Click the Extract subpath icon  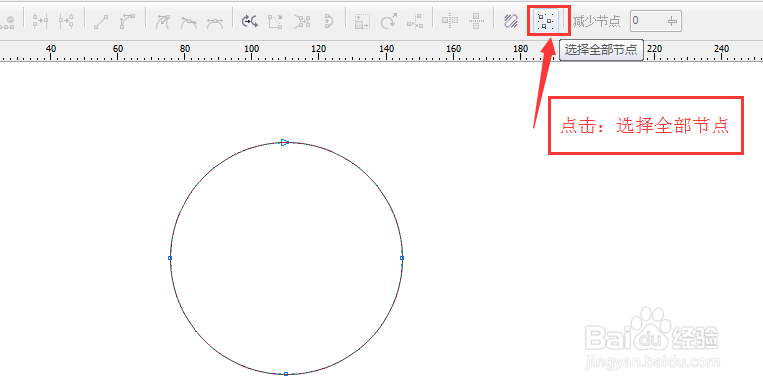(x=302, y=21)
